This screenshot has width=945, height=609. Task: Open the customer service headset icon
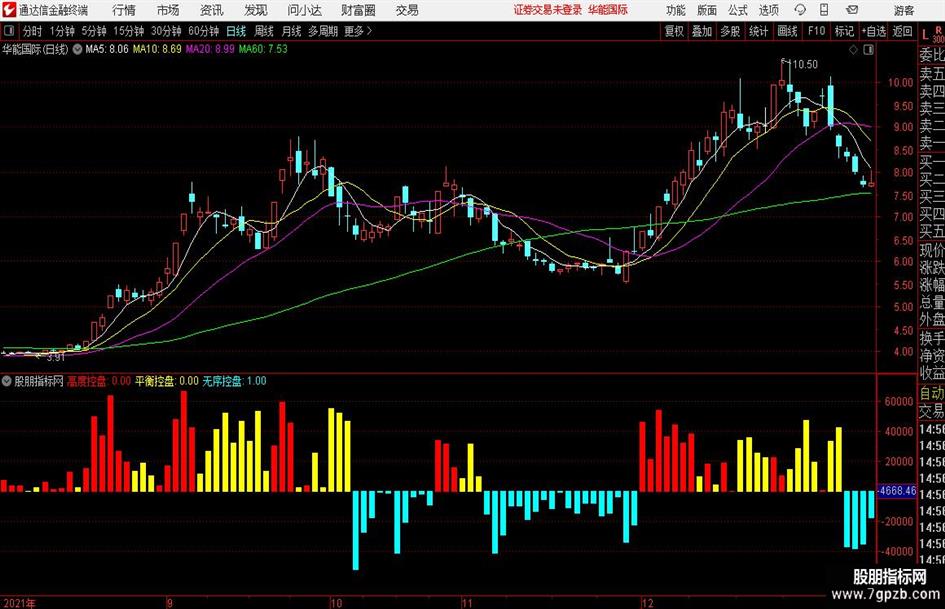tap(800, 10)
